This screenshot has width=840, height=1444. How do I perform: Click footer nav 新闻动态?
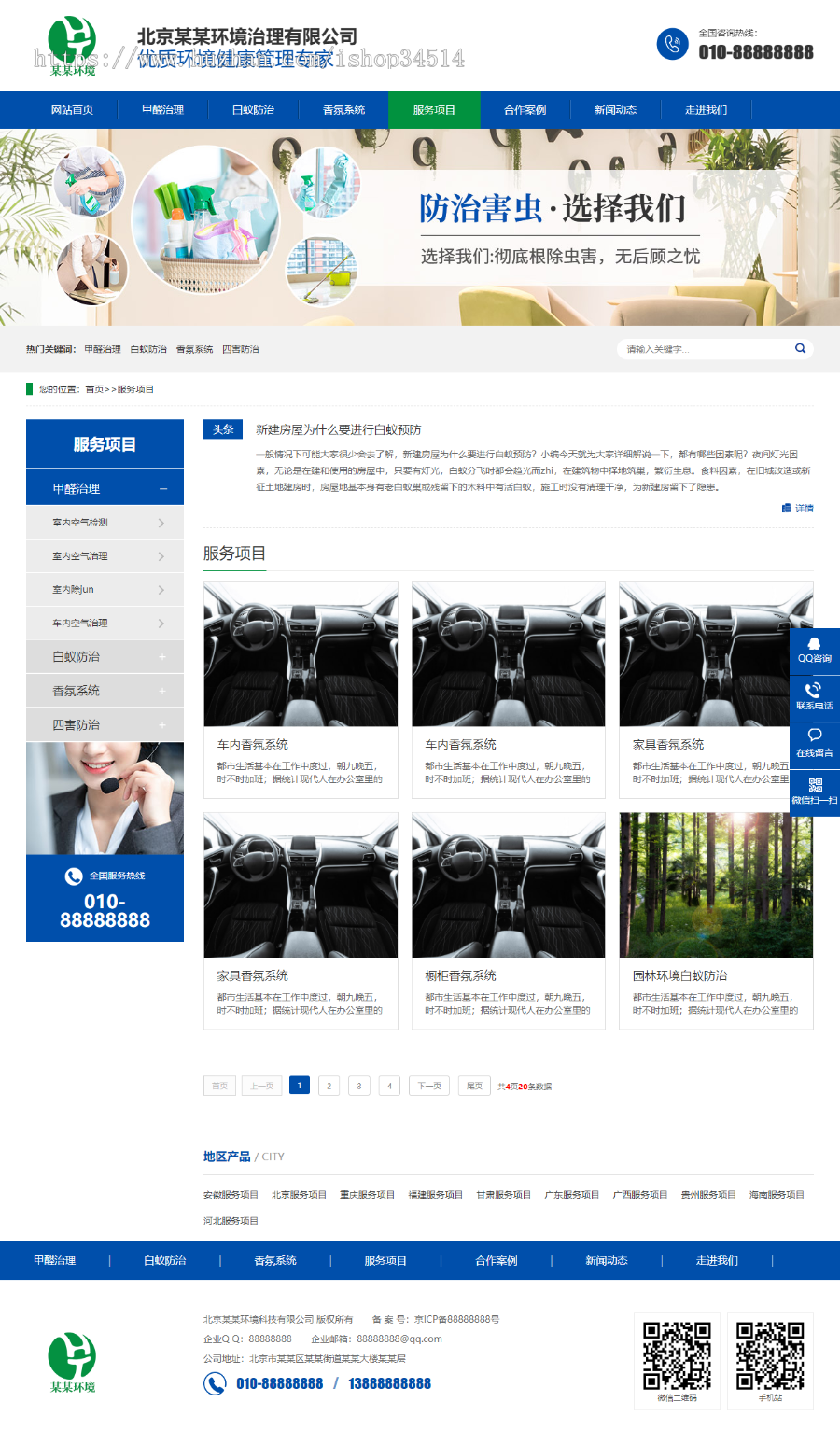pyautogui.click(x=607, y=1260)
